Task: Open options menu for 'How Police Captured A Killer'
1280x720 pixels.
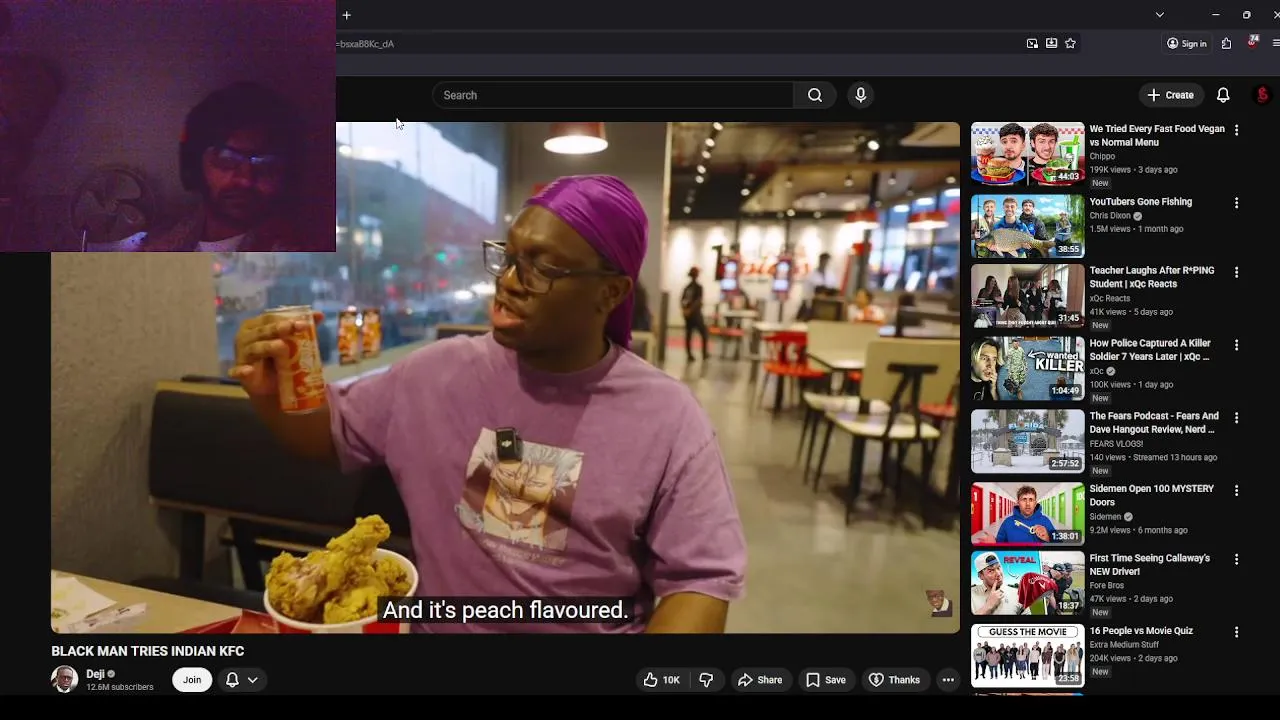Action: coord(1236,345)
